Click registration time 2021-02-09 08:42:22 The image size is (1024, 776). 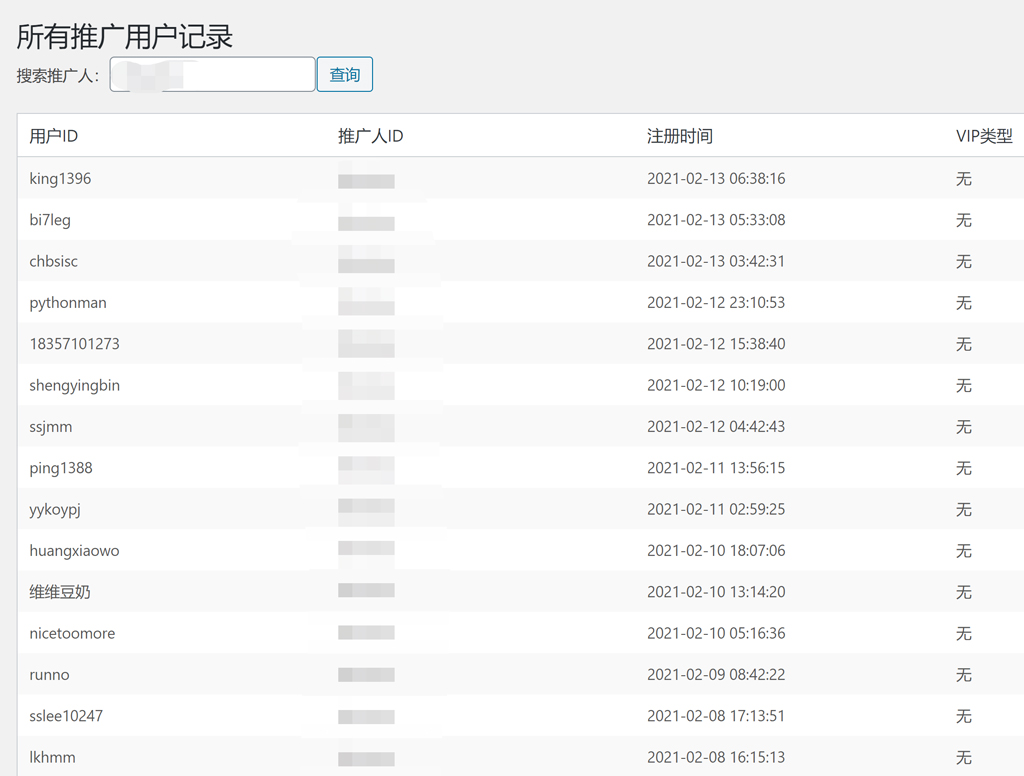tap(716, 675)
